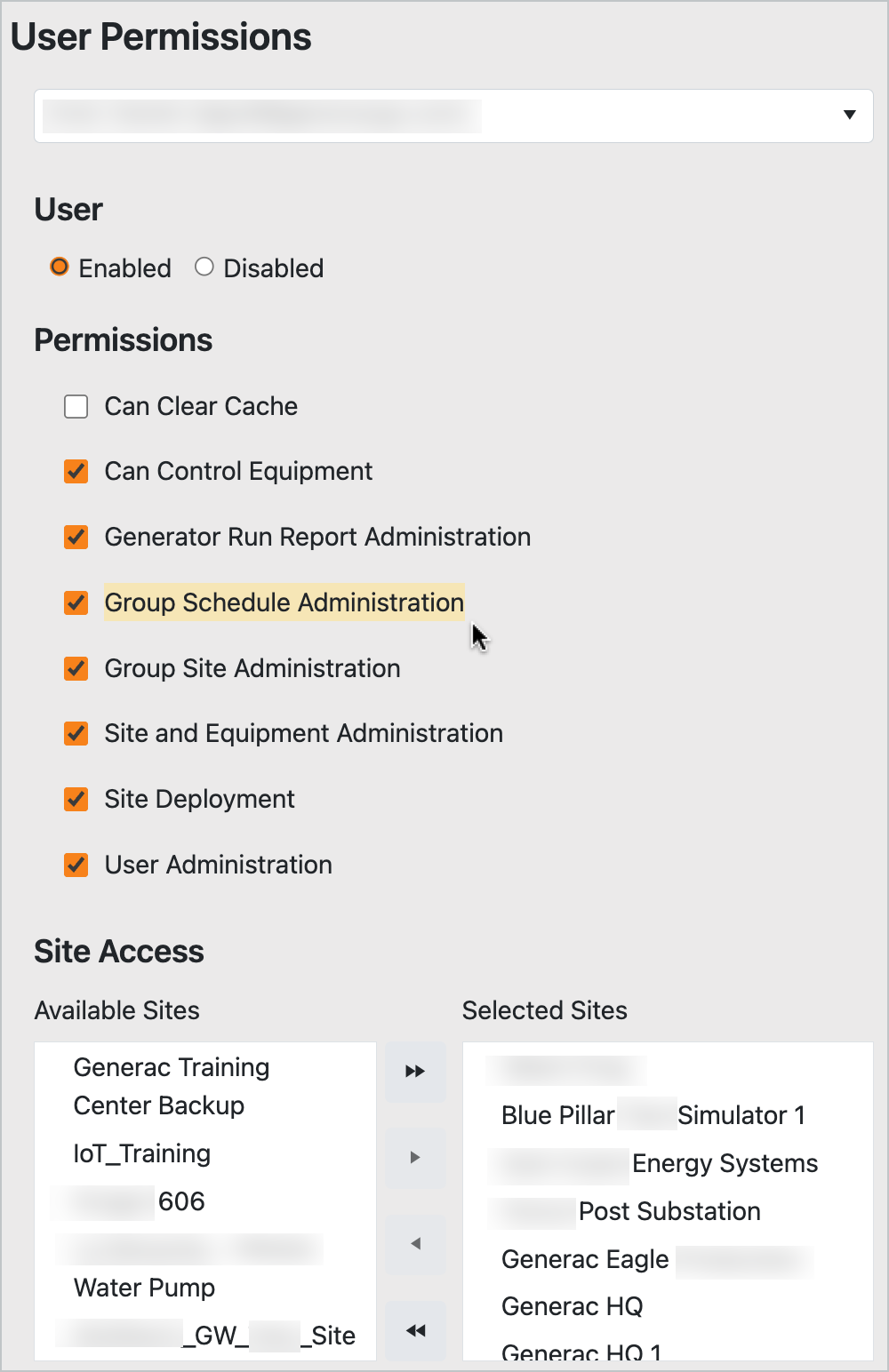This screenshot has width=889, height=1372.
Task: Disable the User Administration permission
Action: pyautogui.click(x=76, y=865)
